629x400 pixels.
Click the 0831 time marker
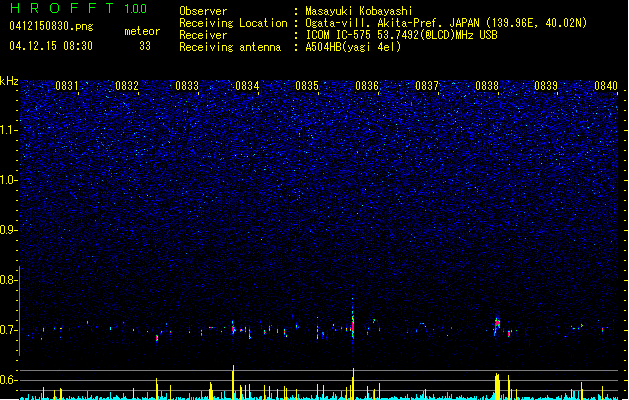(x=67, y=86)
